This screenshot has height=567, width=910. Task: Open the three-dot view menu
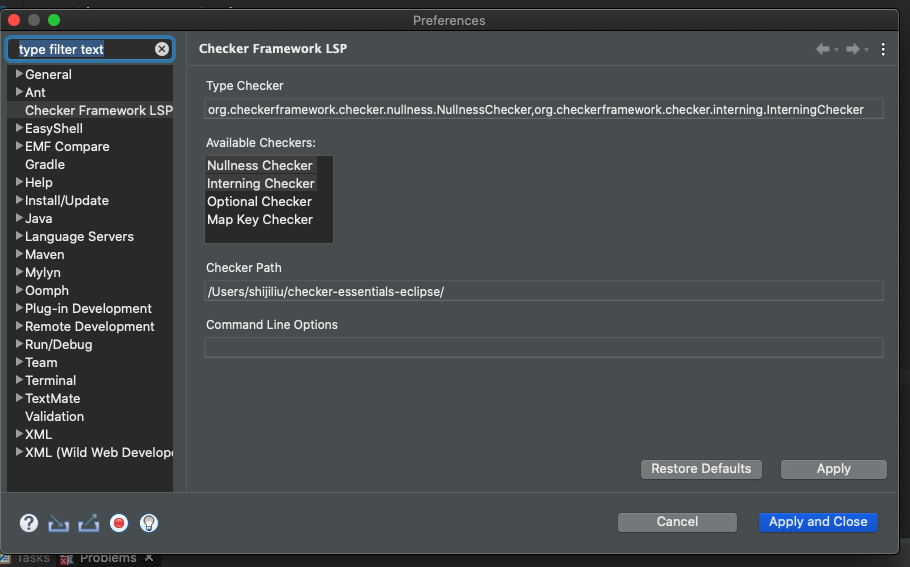click(883, 49)
